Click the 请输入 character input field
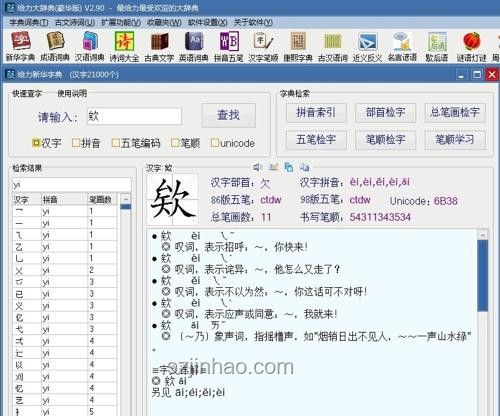Screen dimensions: 500x416 click(134, 116)
